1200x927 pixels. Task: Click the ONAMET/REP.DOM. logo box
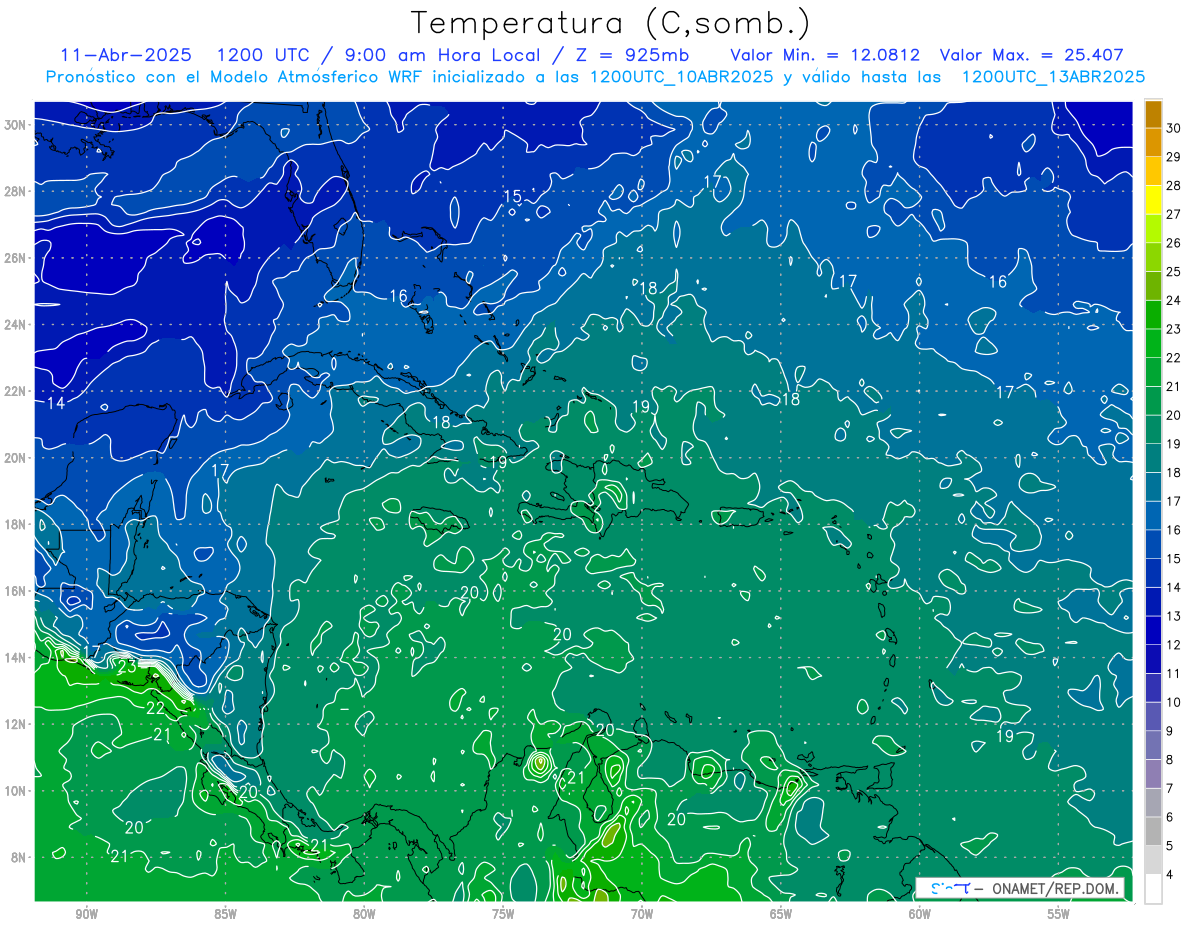pos(1020,888)
